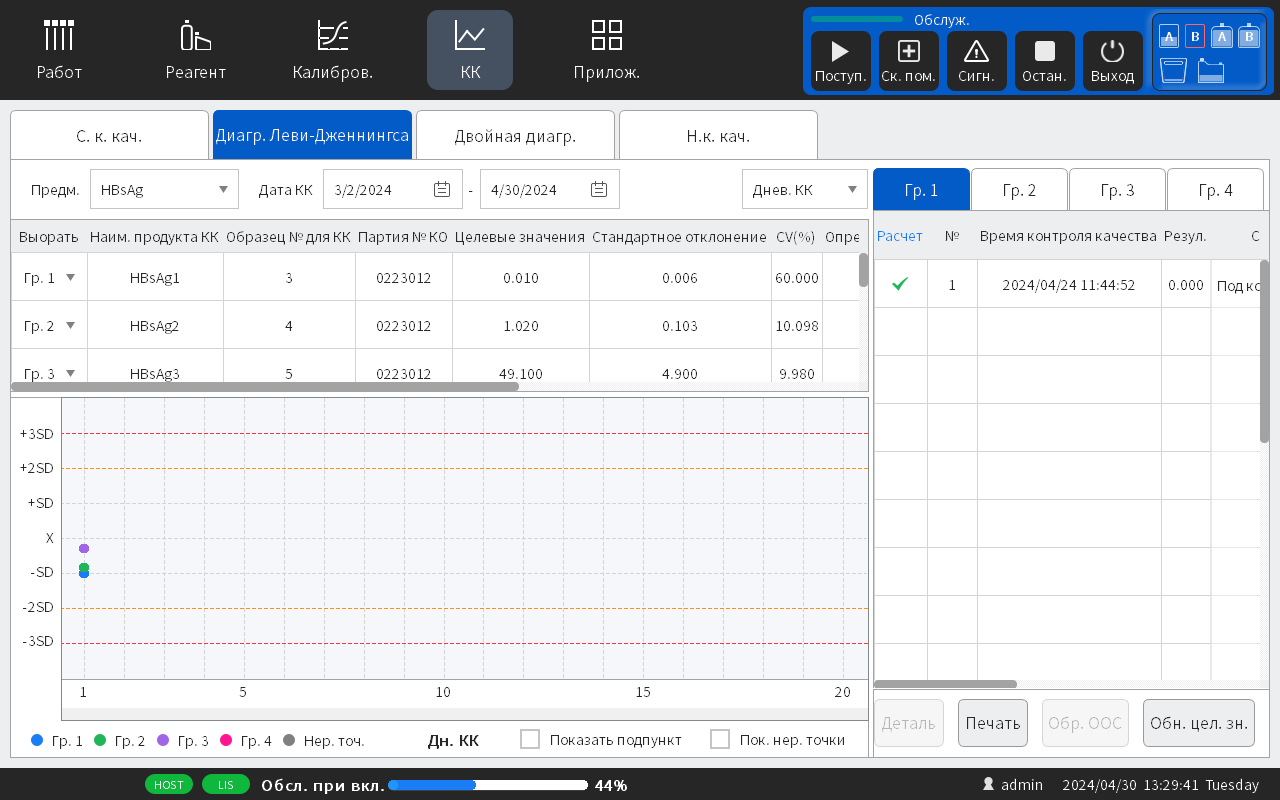Open the Прилож. applications module
Image resolution: width=1280 pixels, height=800 pixels.
coord(607,50)
